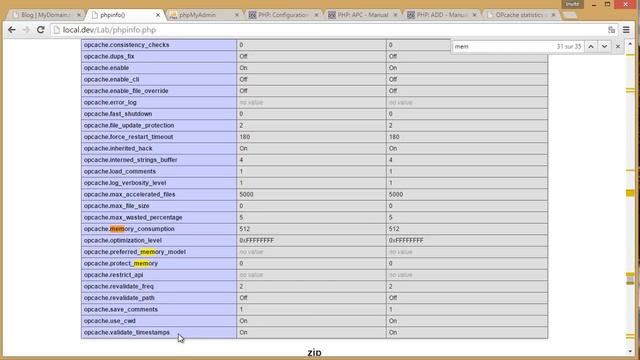Jump to next find result
This screenshot has width=640, height=360.
604,47
